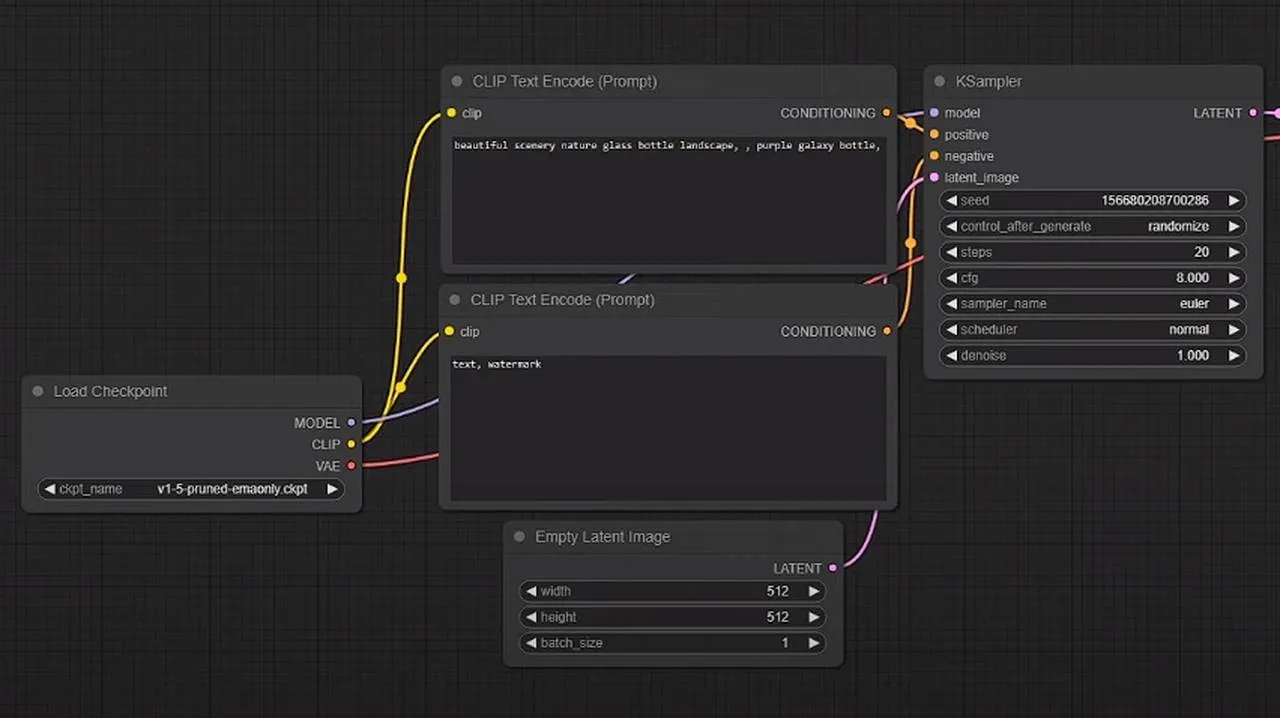This screenshot has width=1280, height=718.
Task: Select next checkpoint with ckpt_name right arrow
Action: 333,489
